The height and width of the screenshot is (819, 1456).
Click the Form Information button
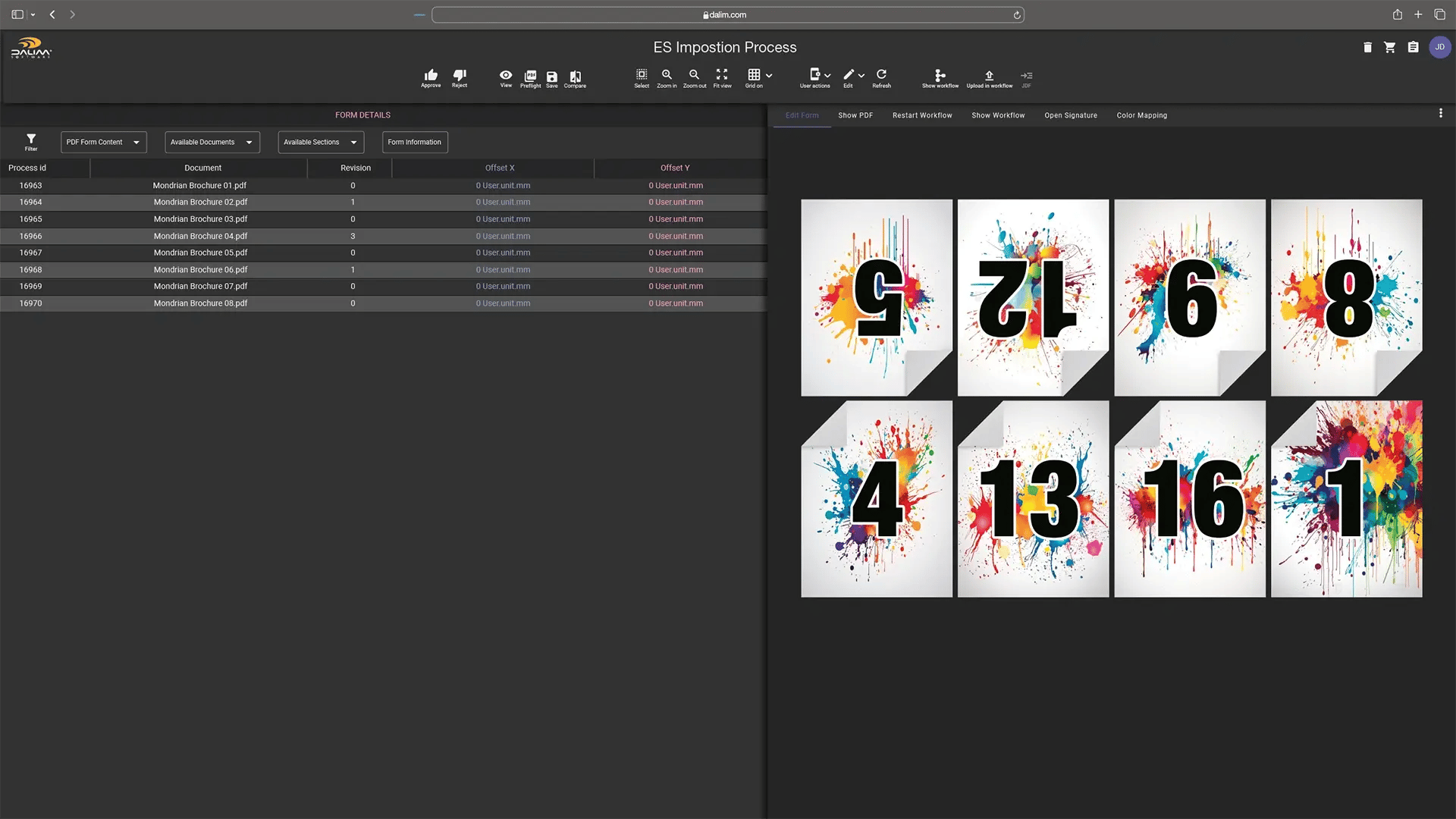click(x=414, y=142)
